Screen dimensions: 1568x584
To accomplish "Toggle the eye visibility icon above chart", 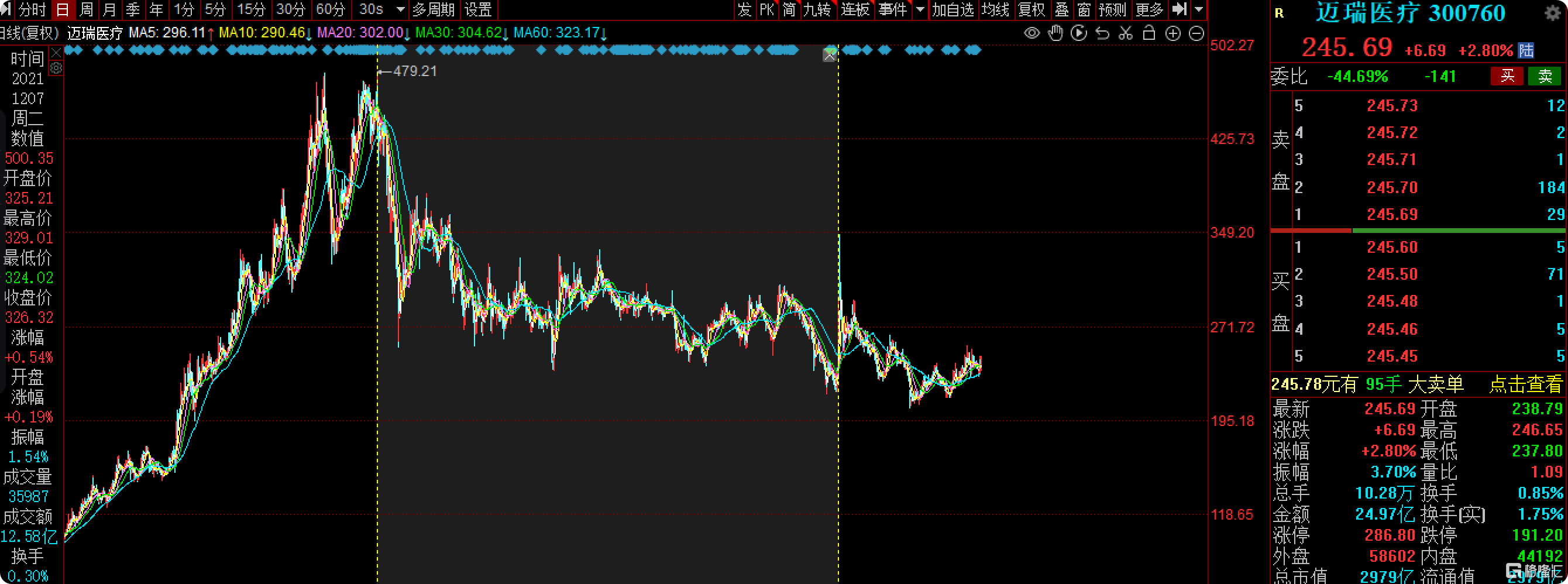I will pyautogui.click(x=1031, y=33).
